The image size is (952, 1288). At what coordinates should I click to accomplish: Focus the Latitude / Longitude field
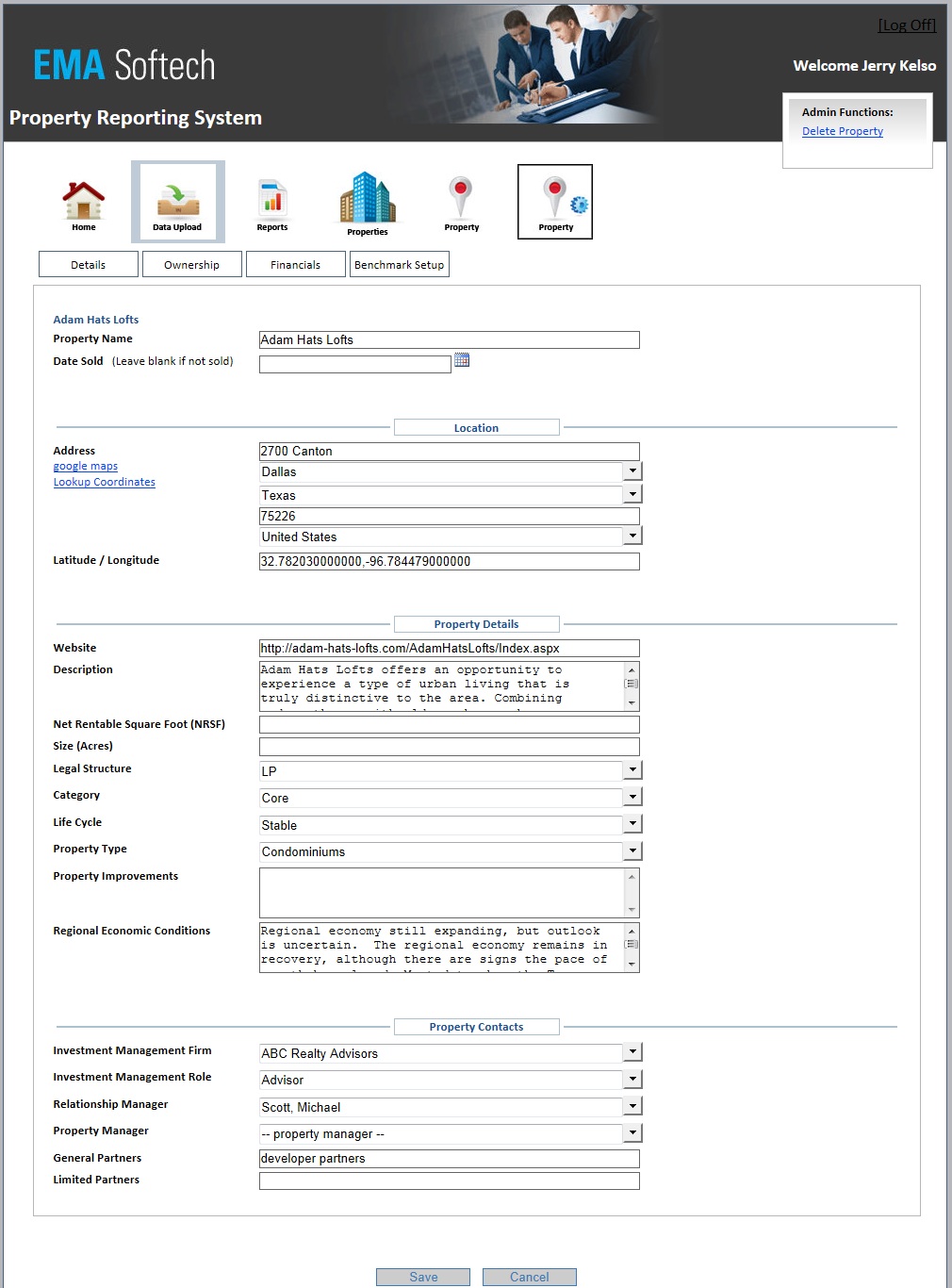pos(450,561)
